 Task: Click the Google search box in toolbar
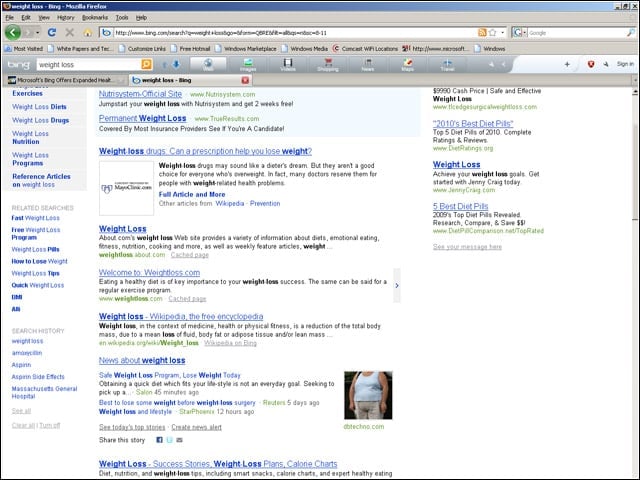pyautogui.click(x=576, y=33)
